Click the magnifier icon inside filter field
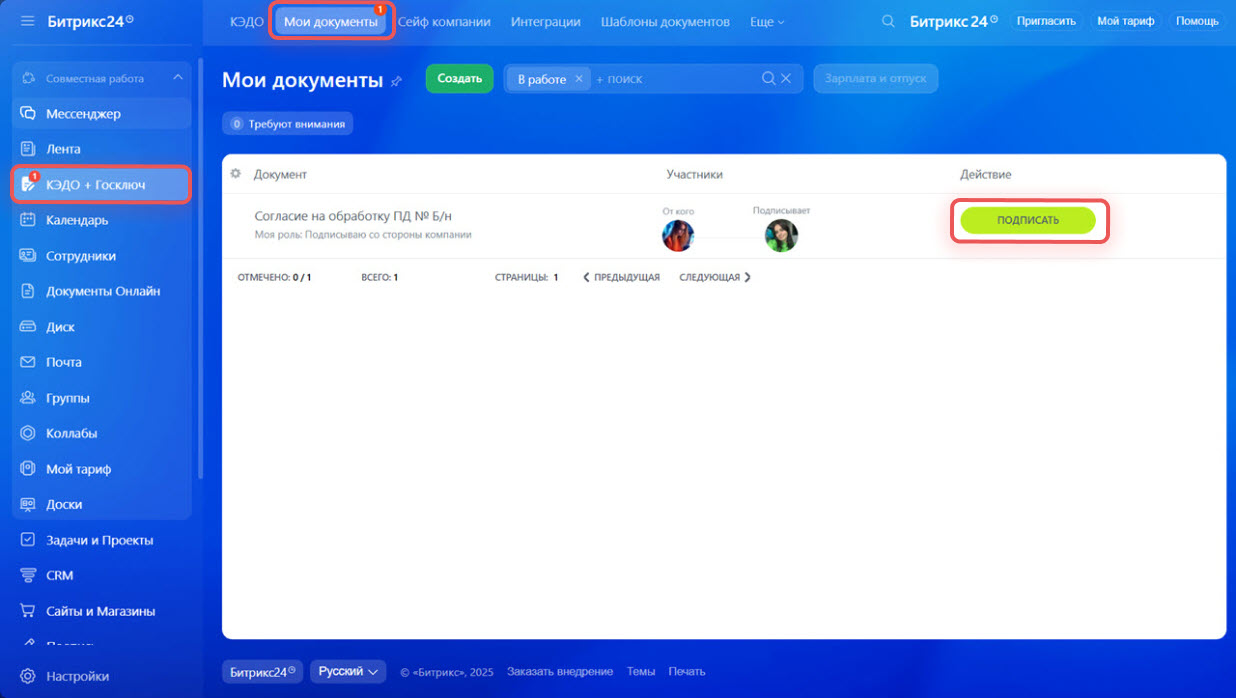This screenshot has height=698, width=1236. pos(768,78)
